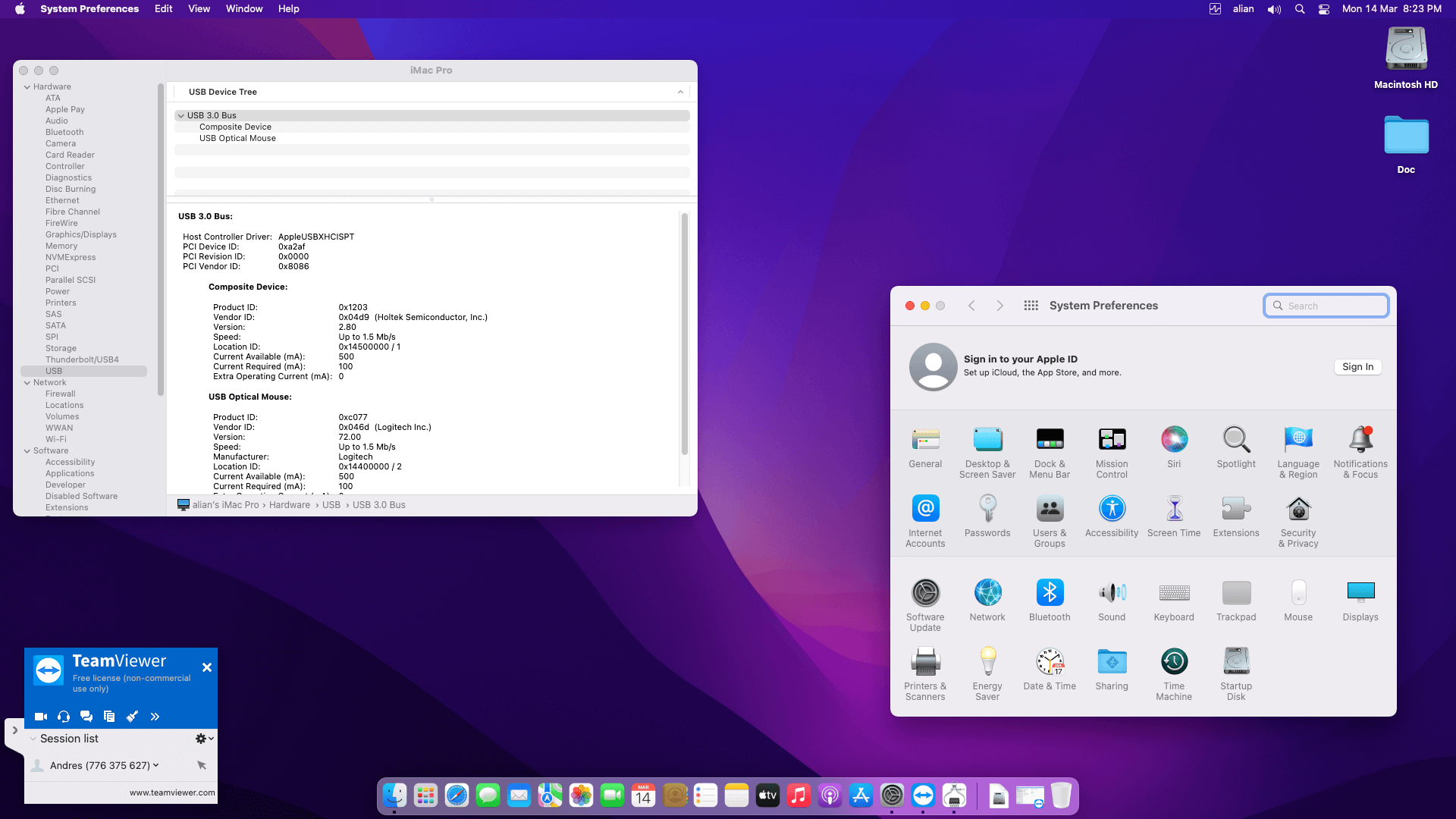1456x819 pixels.
Task: Close the TeamViewer panel
Action: [x=207, y=667]
